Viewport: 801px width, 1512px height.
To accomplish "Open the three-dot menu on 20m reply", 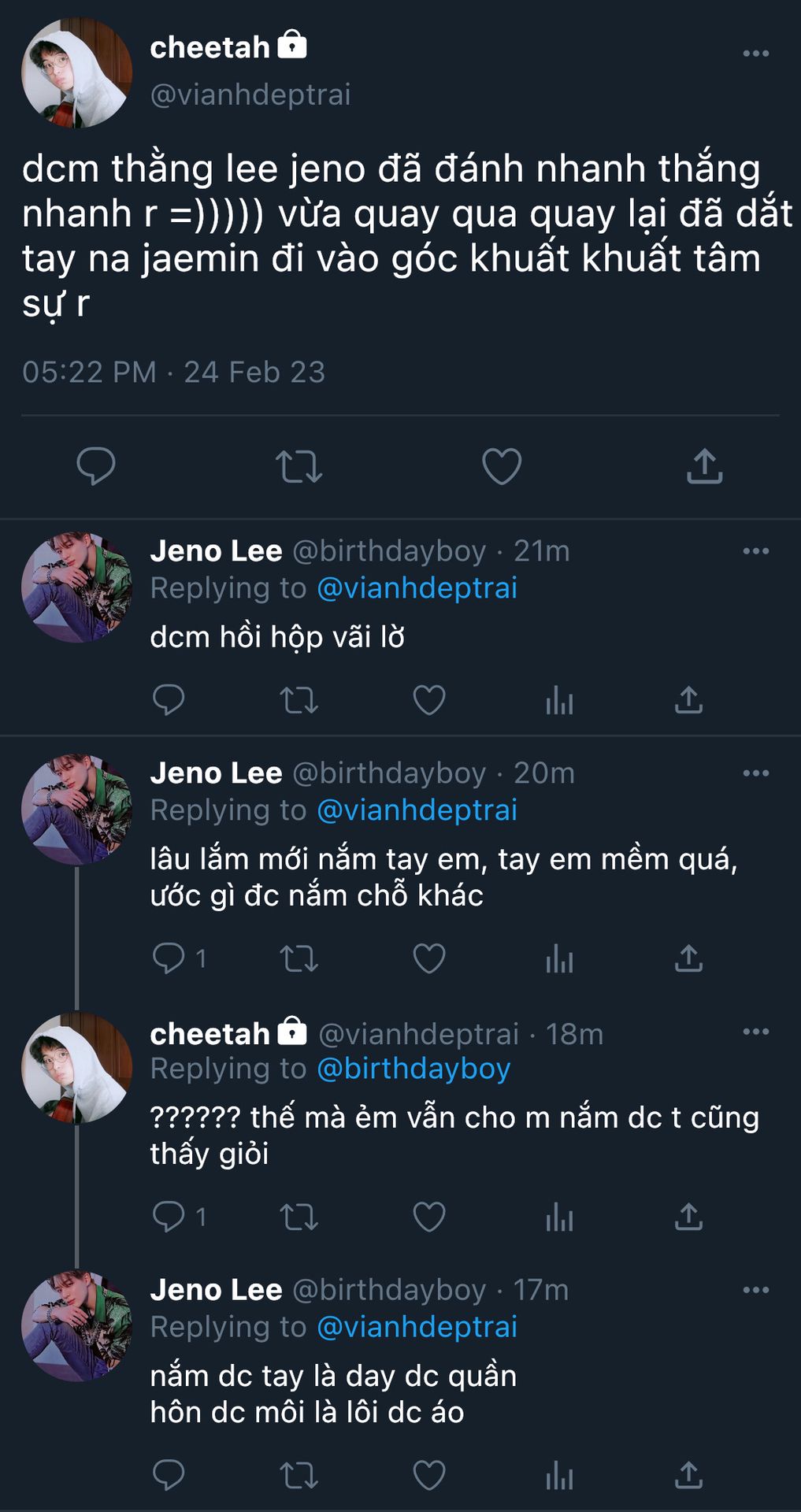I will pos(755,773).
